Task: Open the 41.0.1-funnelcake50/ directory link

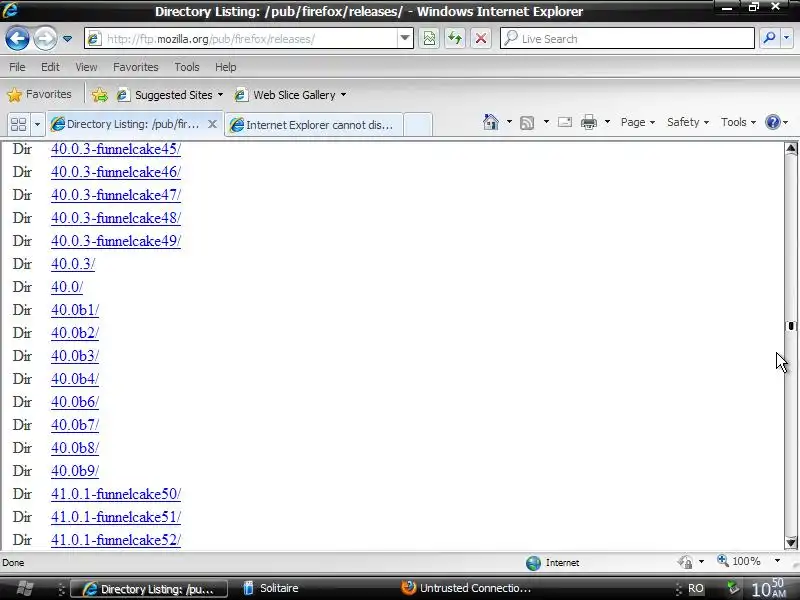Action: click(x=116, y=494)
